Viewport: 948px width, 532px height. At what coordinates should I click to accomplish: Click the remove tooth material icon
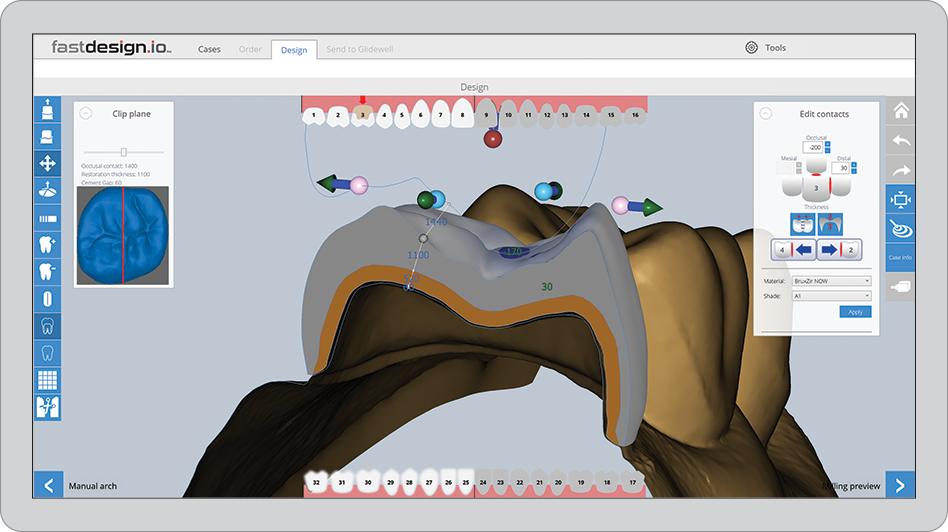pyautogui.click(x=47, y=271)
